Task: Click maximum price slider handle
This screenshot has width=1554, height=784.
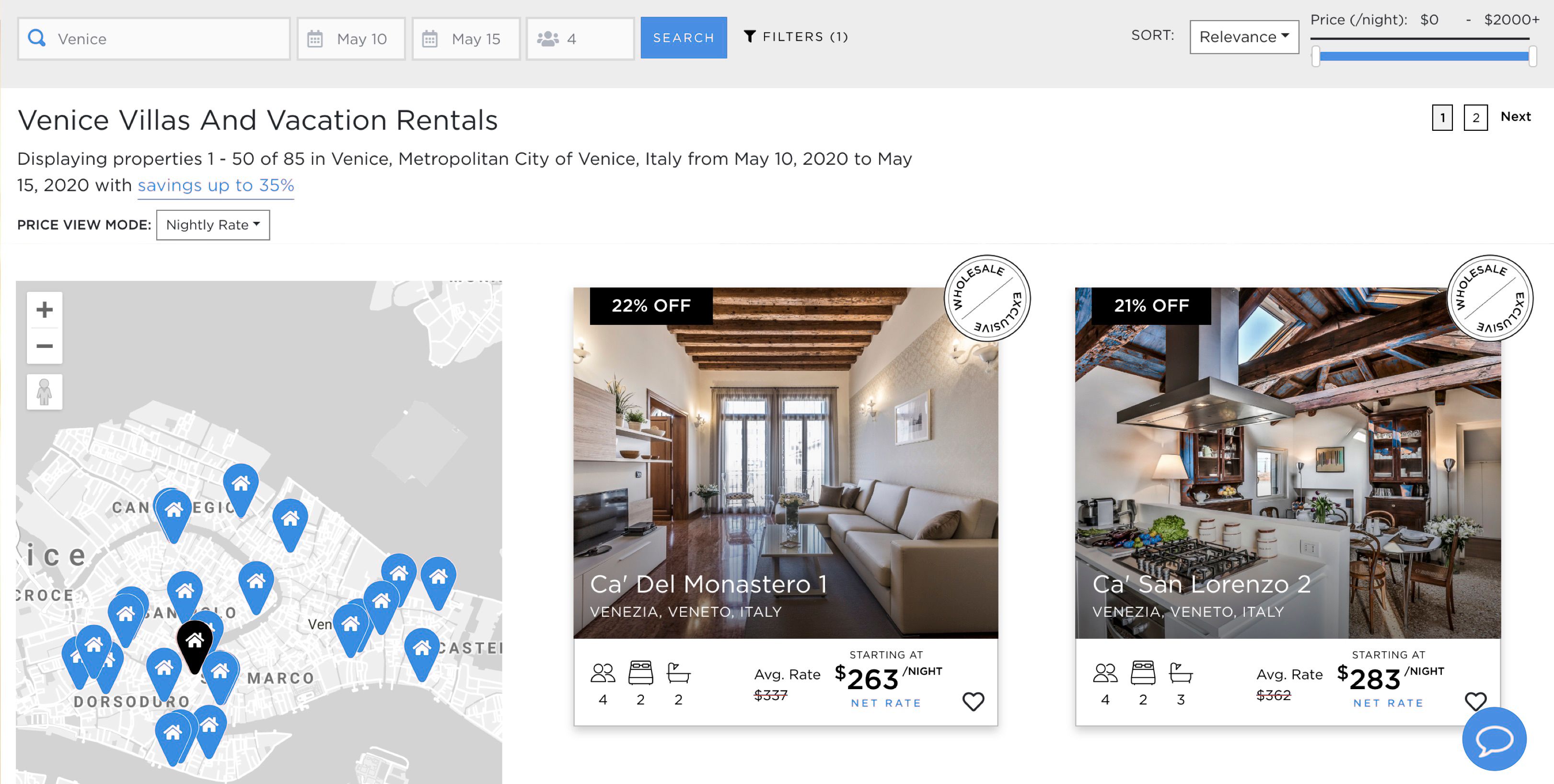Action: click(x=1532, y=57)
